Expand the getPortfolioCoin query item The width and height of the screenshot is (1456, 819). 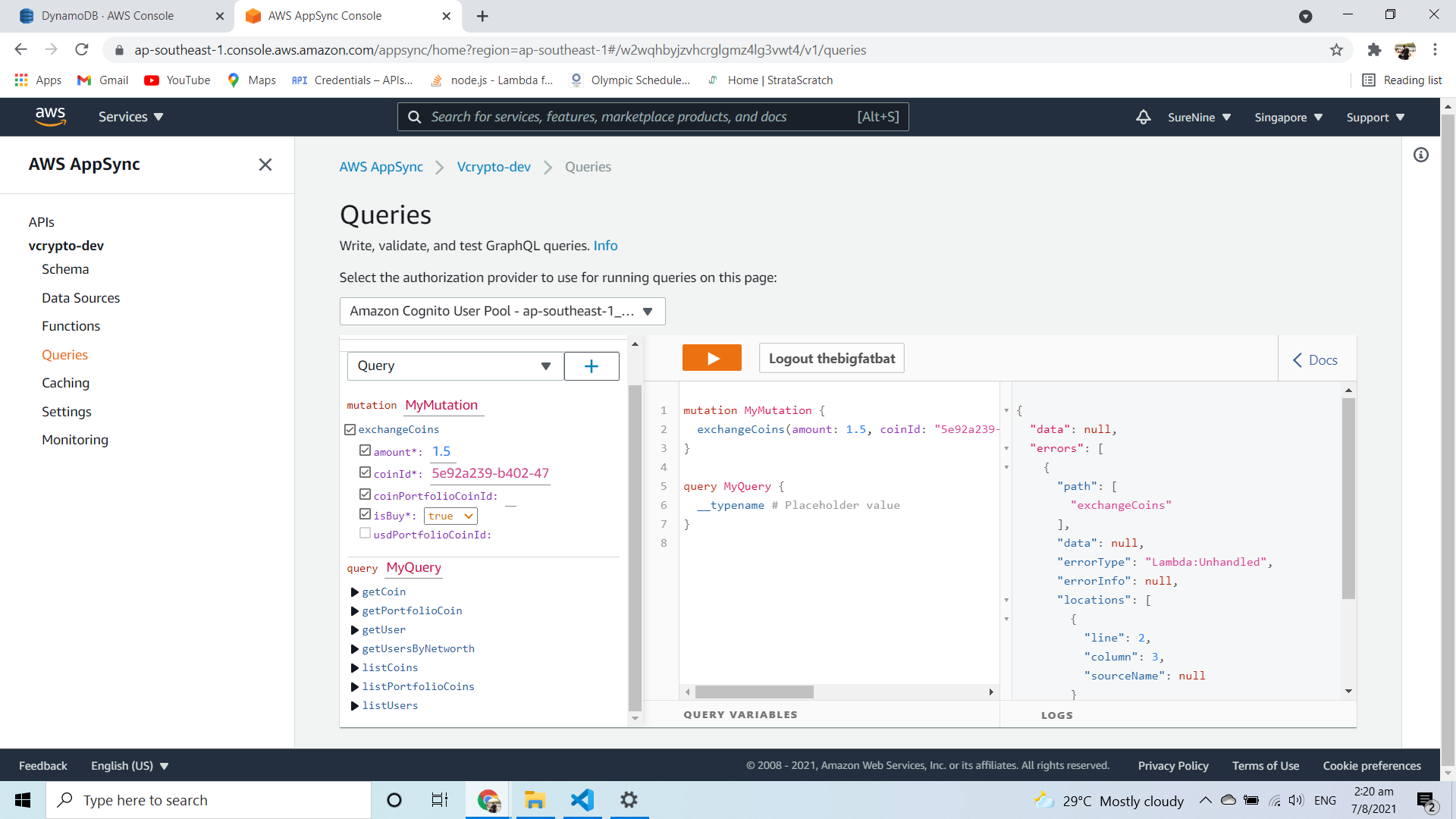point(355,611)
